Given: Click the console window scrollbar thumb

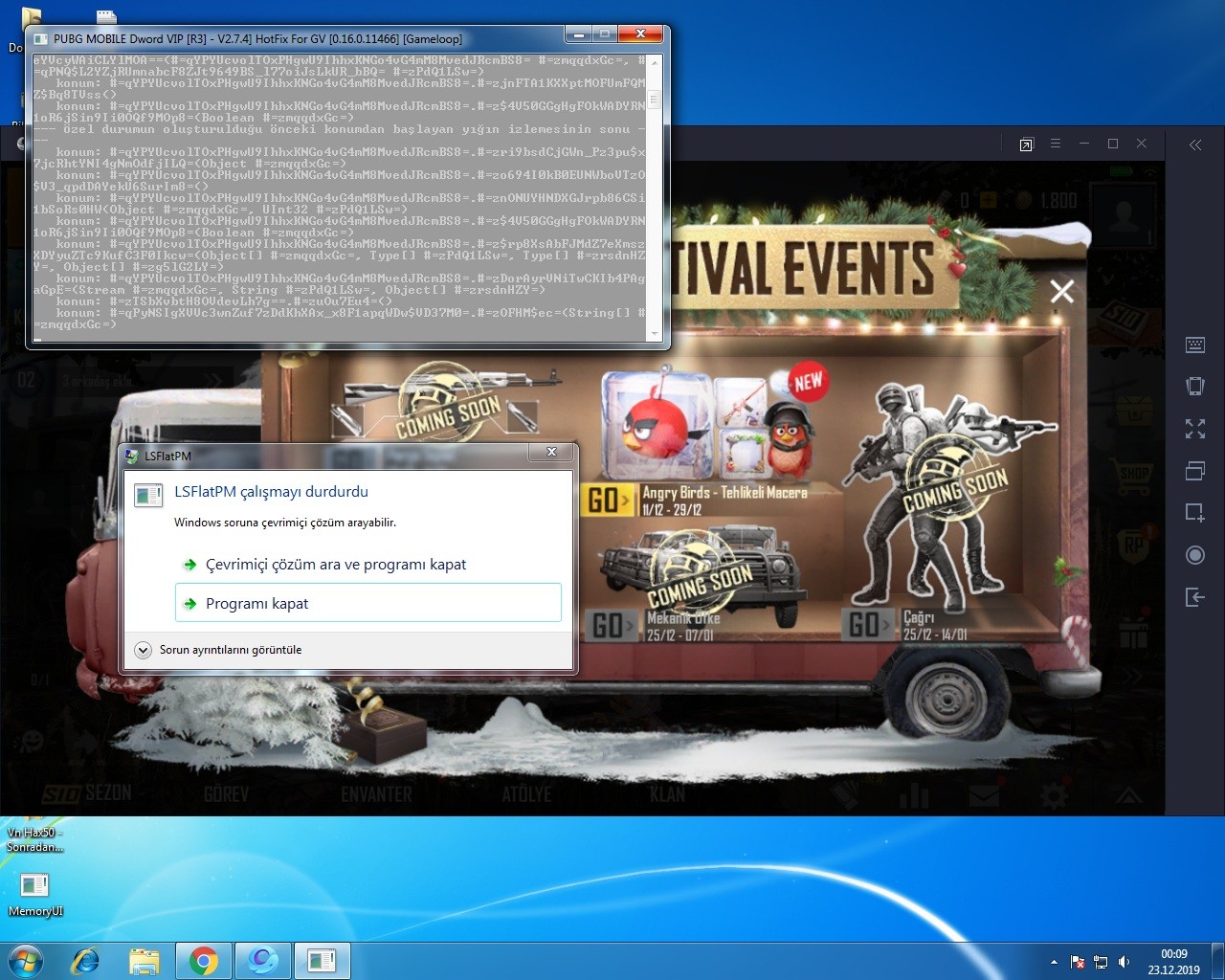Looking at the screenshot, I should pos(655,99).
